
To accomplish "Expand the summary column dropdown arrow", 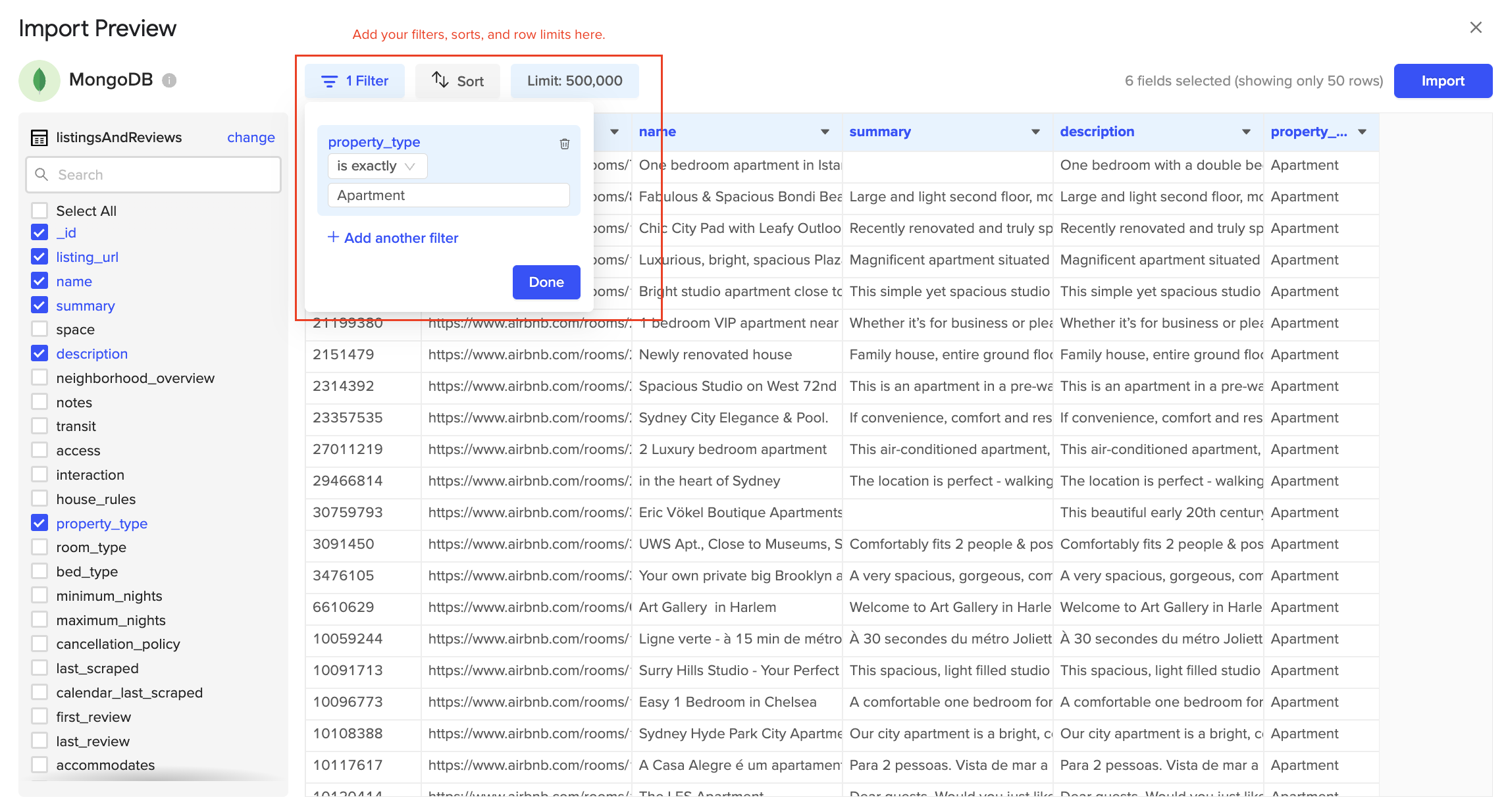I will [x=1035, y=132].
